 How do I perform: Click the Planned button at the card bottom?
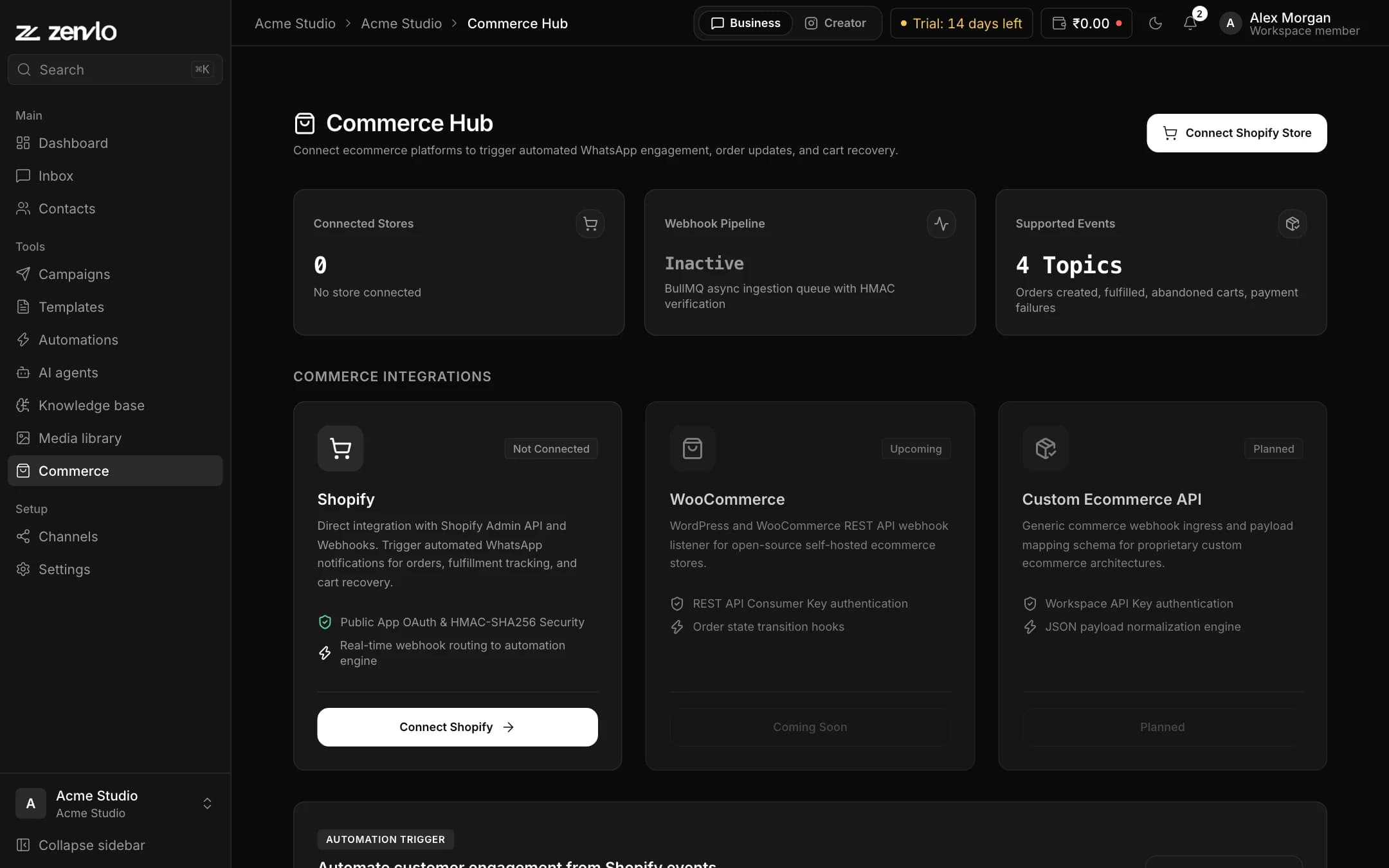coord(1162,727)
